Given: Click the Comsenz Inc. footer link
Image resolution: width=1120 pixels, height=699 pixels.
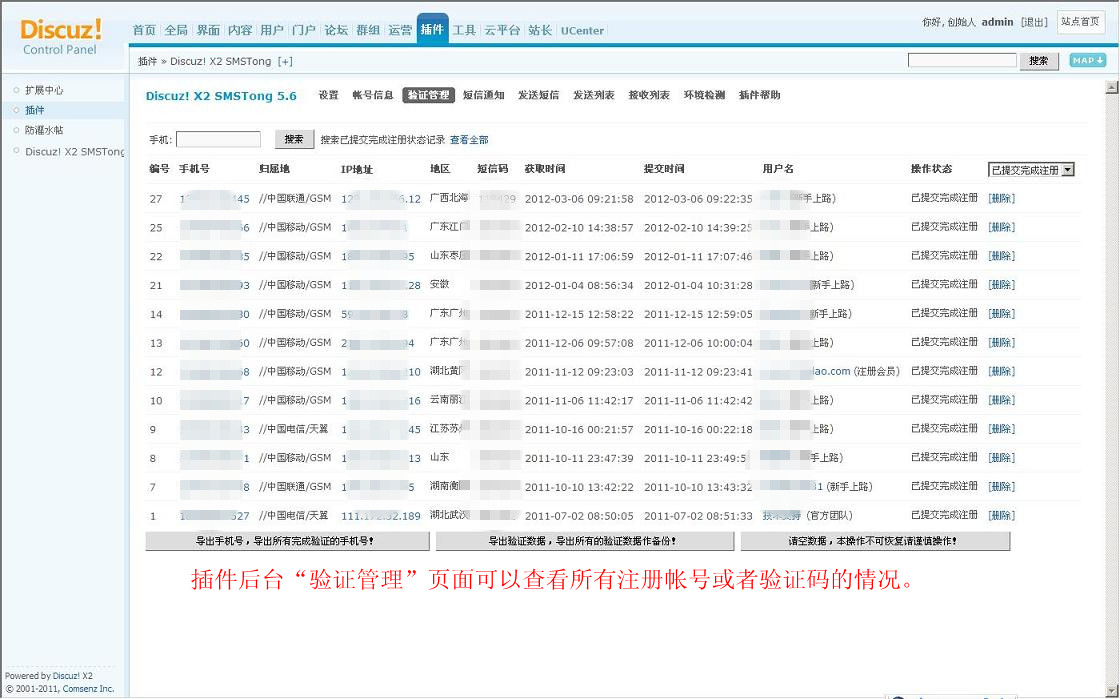Looking at the screenshot, I should (x=89, y=689).
